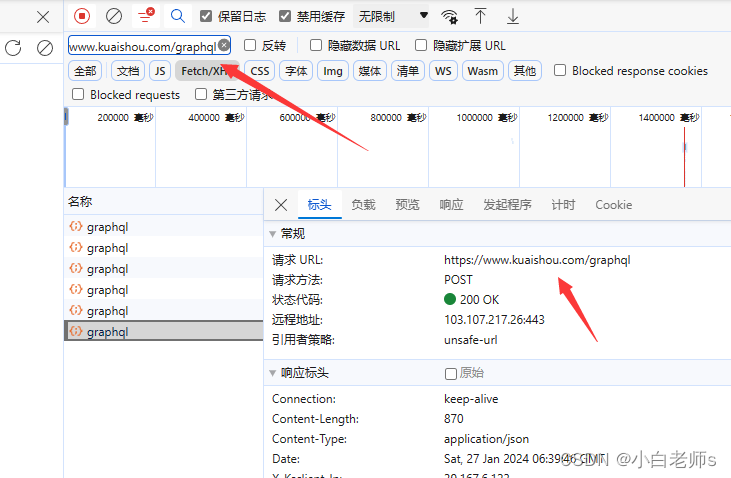Screen dimensions: 731x478
Task: Filter by CSS type
Action: coord(260,71)
